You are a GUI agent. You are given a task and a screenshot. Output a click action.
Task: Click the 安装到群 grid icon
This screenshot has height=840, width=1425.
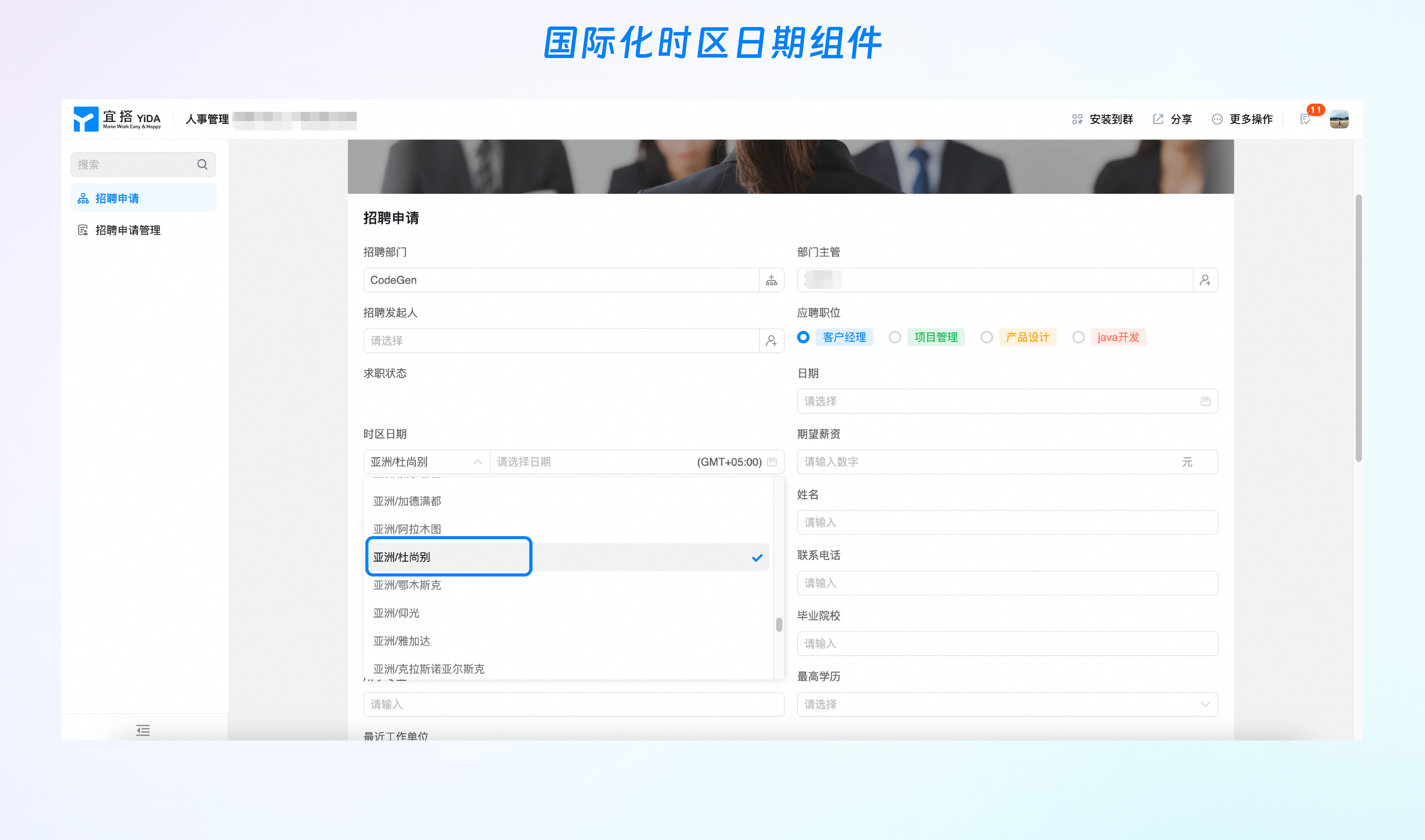point(1077,119)
